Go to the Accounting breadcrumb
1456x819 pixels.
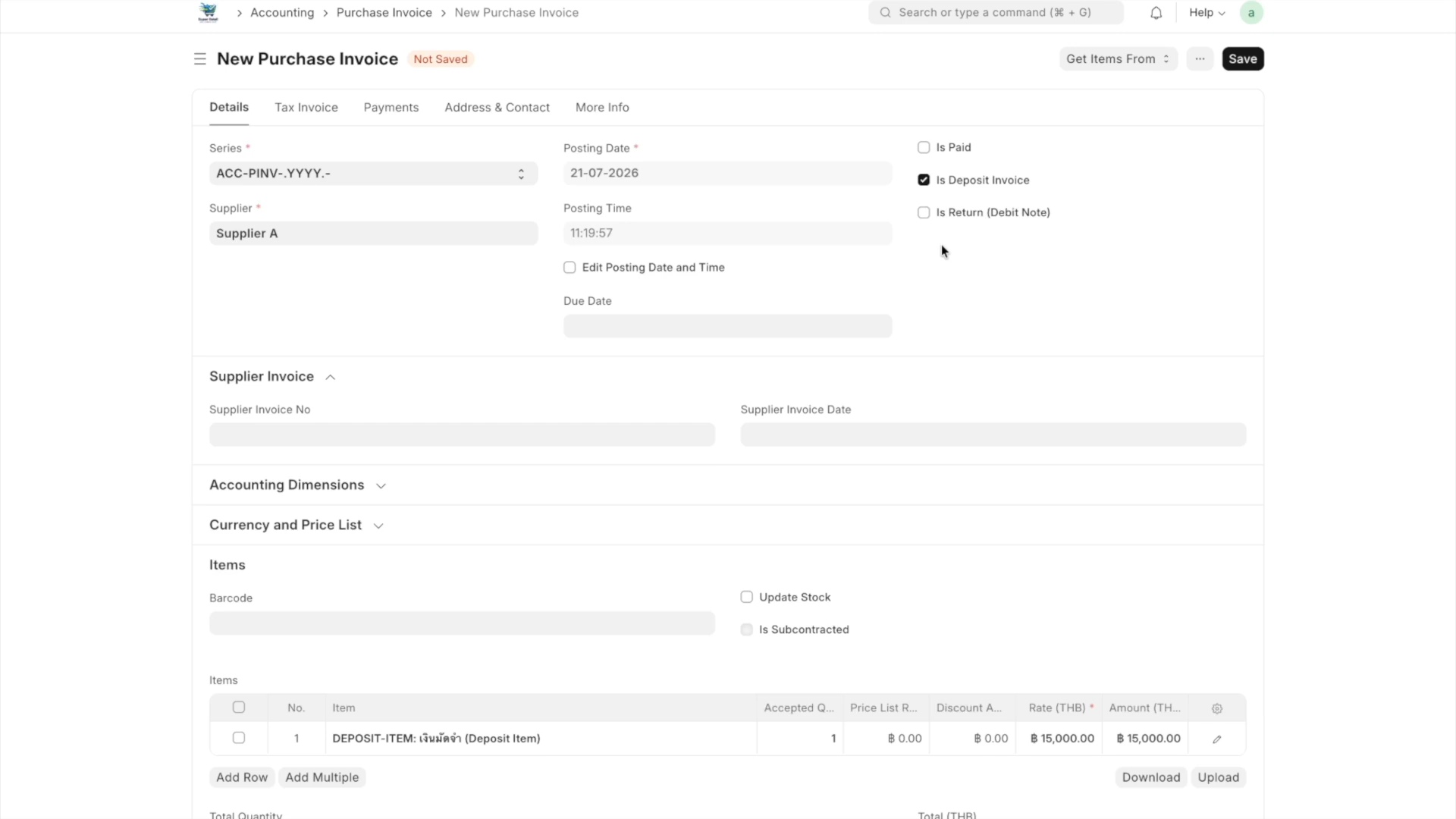pos(282,13)
